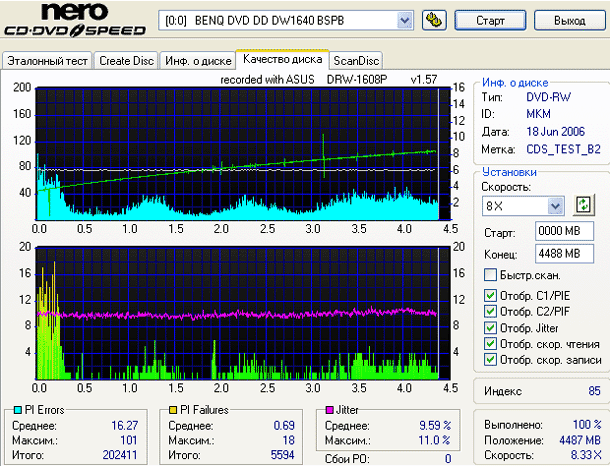Image resolution: width=610 pixels, height=466 pixels.
Task: Click the Старт 0000 MB input field
Action: coord(564,231)
